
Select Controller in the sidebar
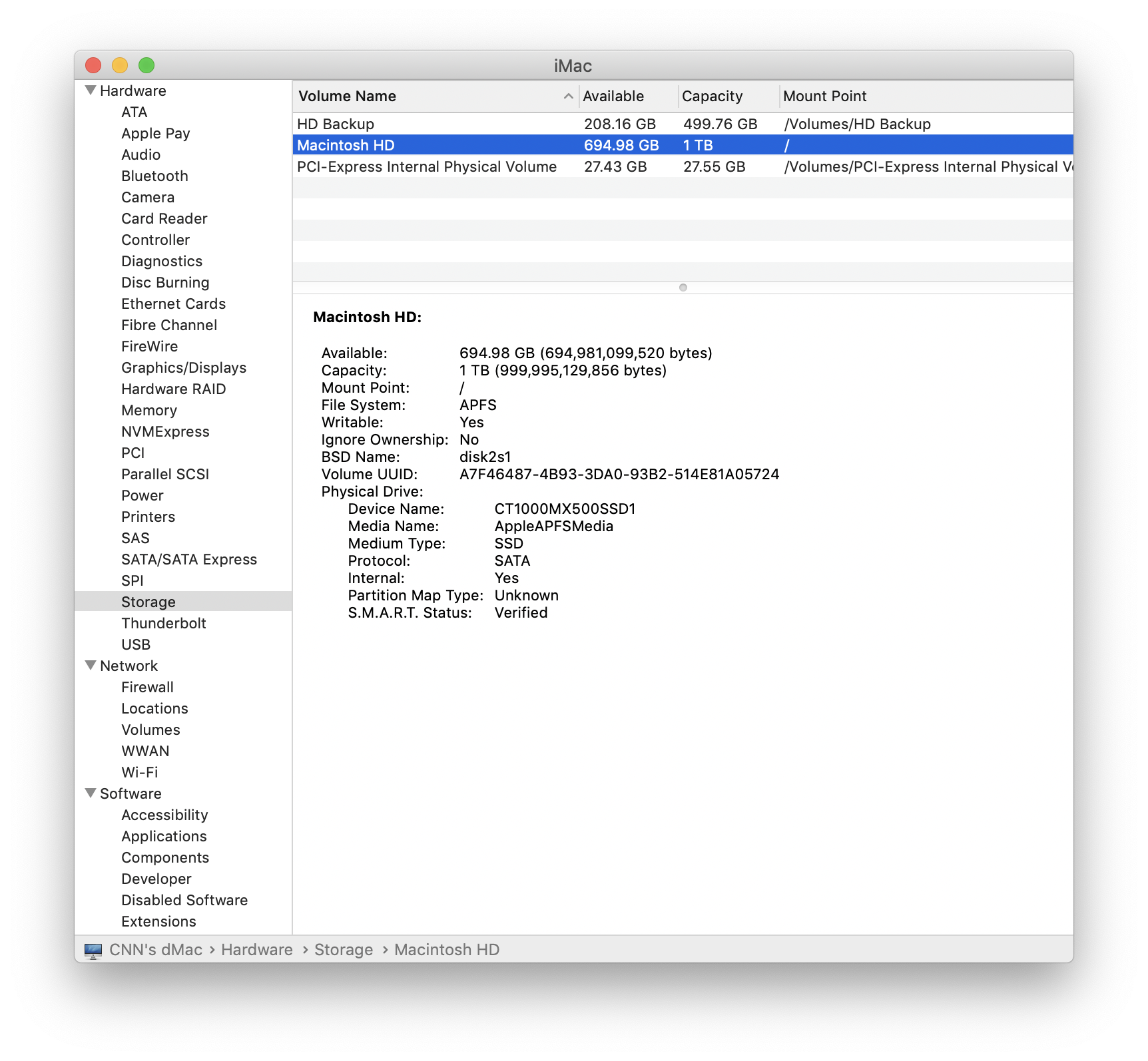(156, 240)
